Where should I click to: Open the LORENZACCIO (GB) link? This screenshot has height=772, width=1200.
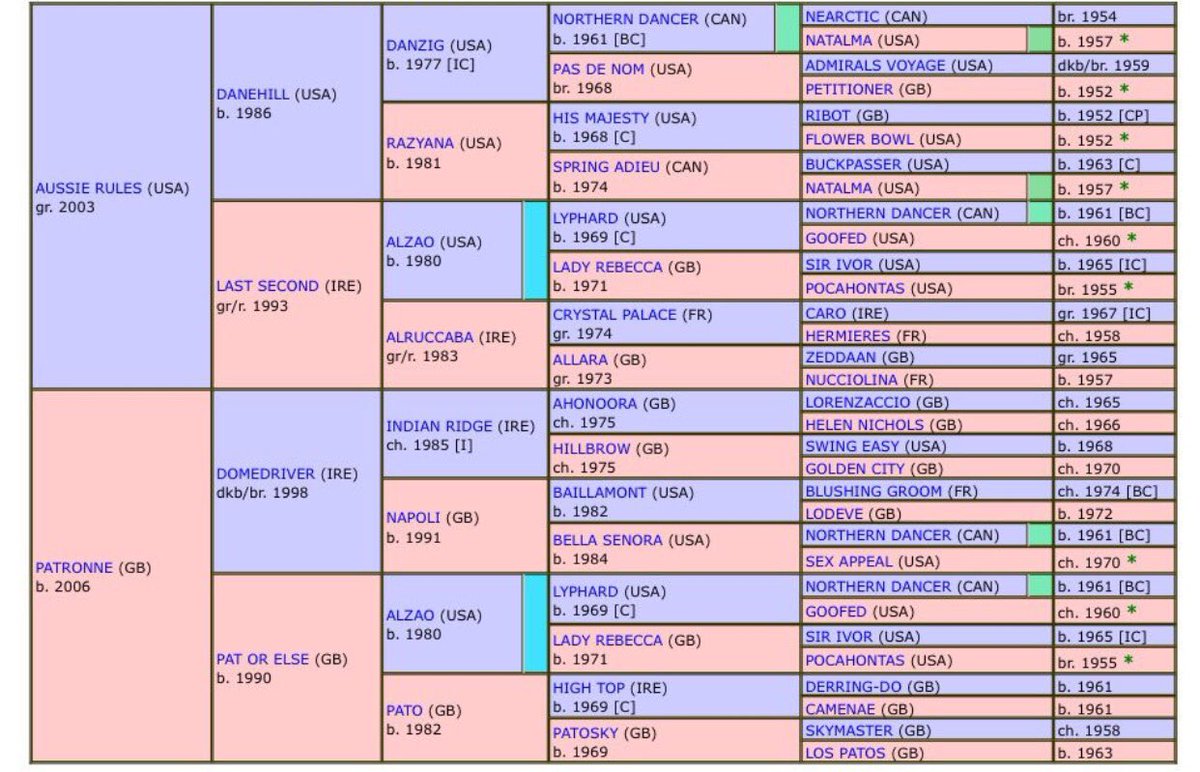click(877, 402)
